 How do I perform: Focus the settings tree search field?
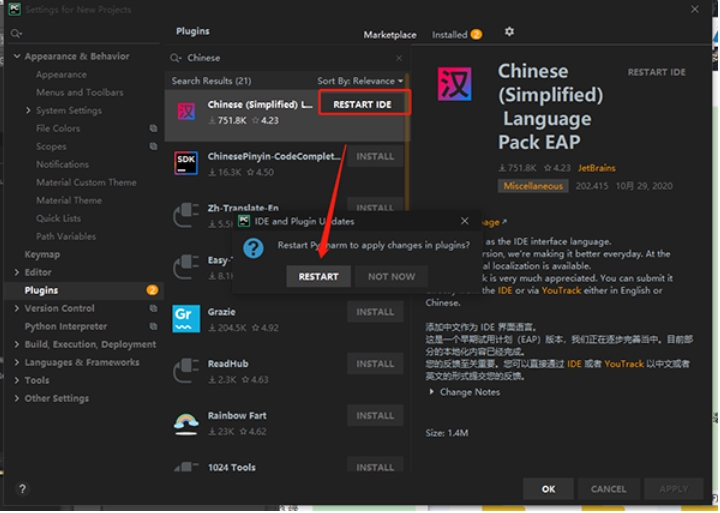[84, 34]
